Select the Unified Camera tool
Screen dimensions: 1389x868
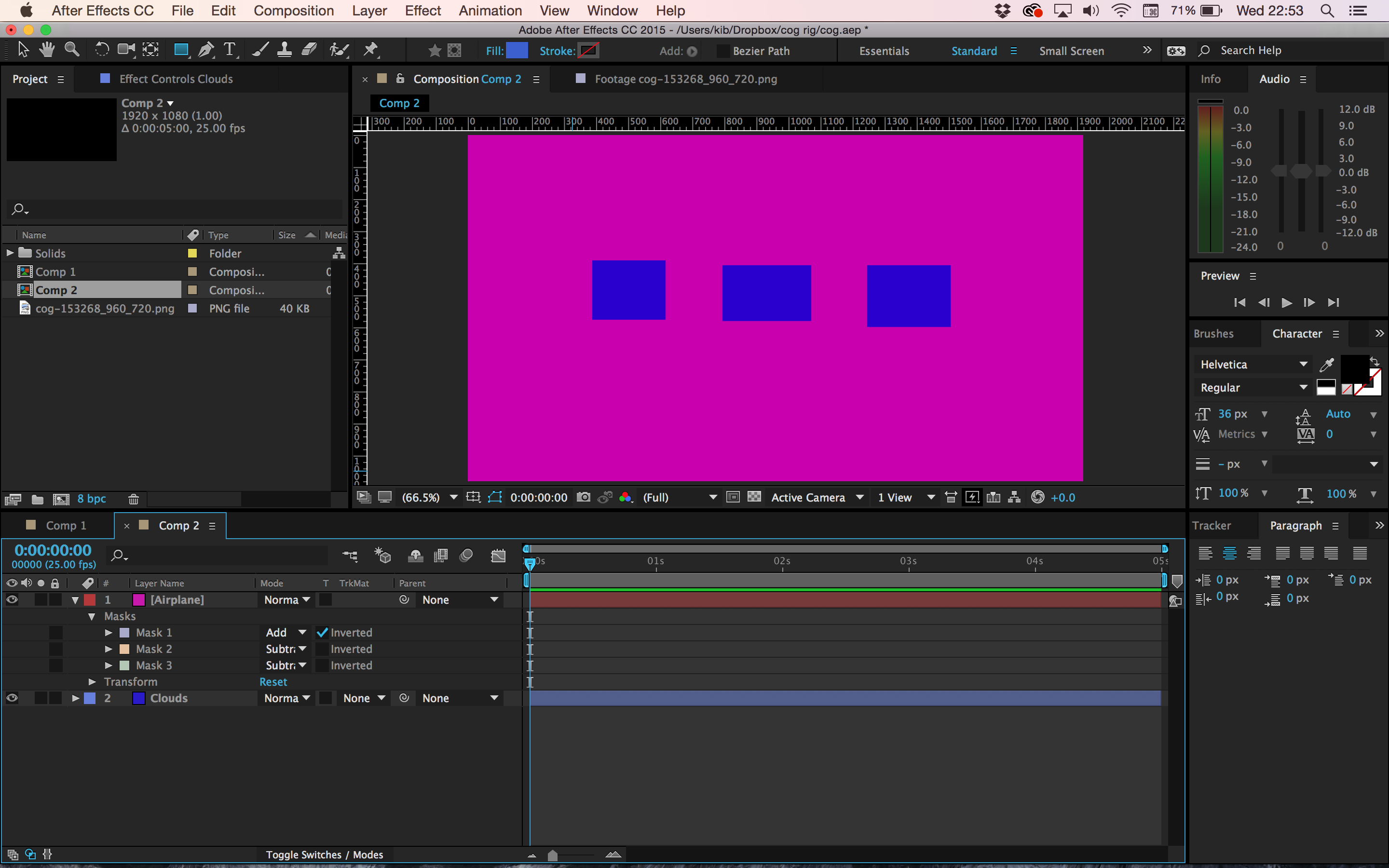coord(126,50)
